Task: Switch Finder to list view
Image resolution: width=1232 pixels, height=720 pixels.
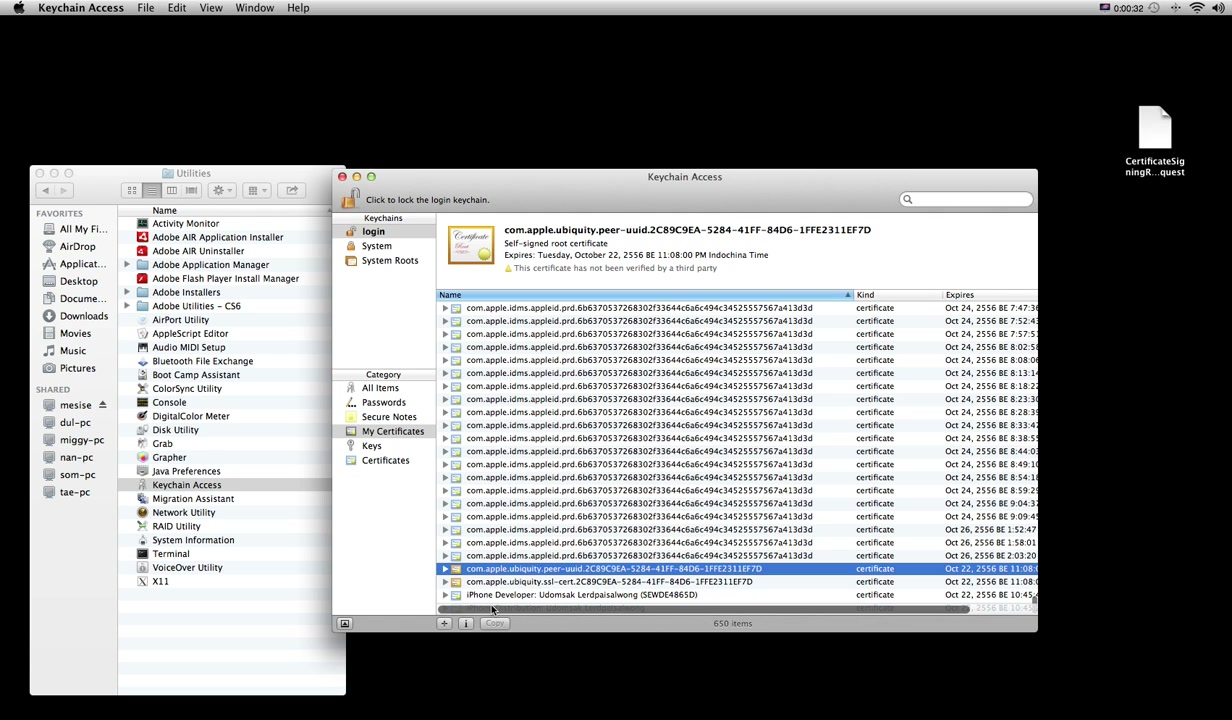Action: click(x=151, y=190)
